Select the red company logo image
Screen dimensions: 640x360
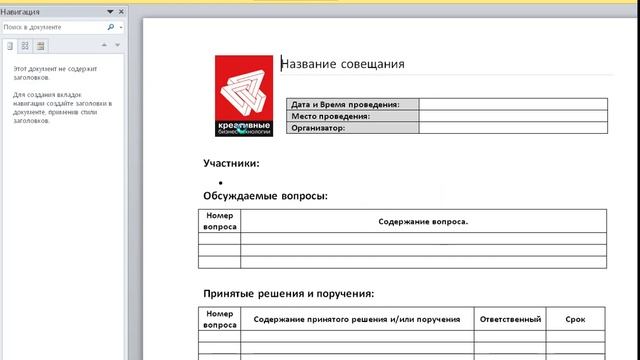pos(244,96)
